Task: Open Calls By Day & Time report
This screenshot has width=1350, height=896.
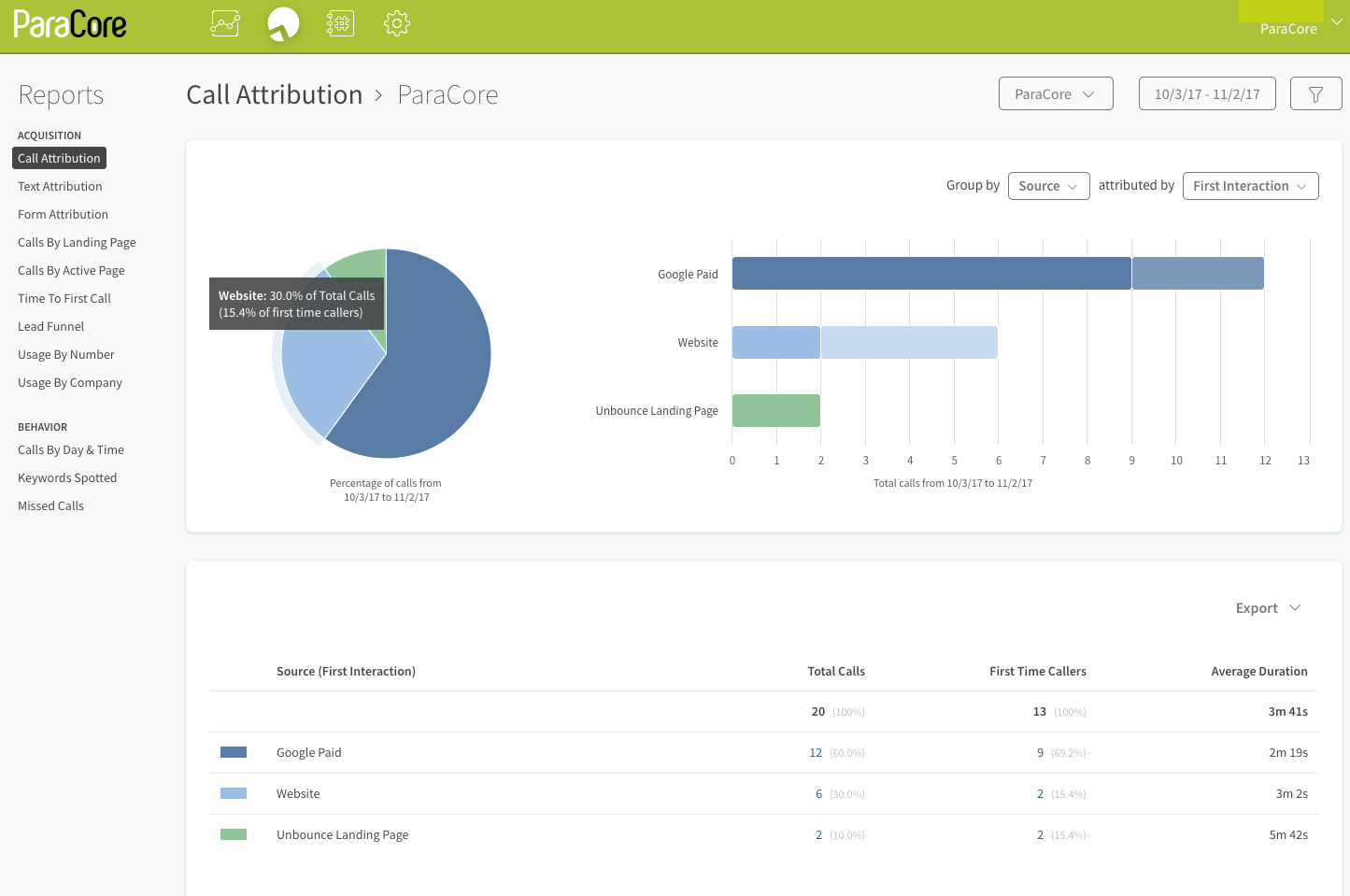Action: click(x=71, y=449)
